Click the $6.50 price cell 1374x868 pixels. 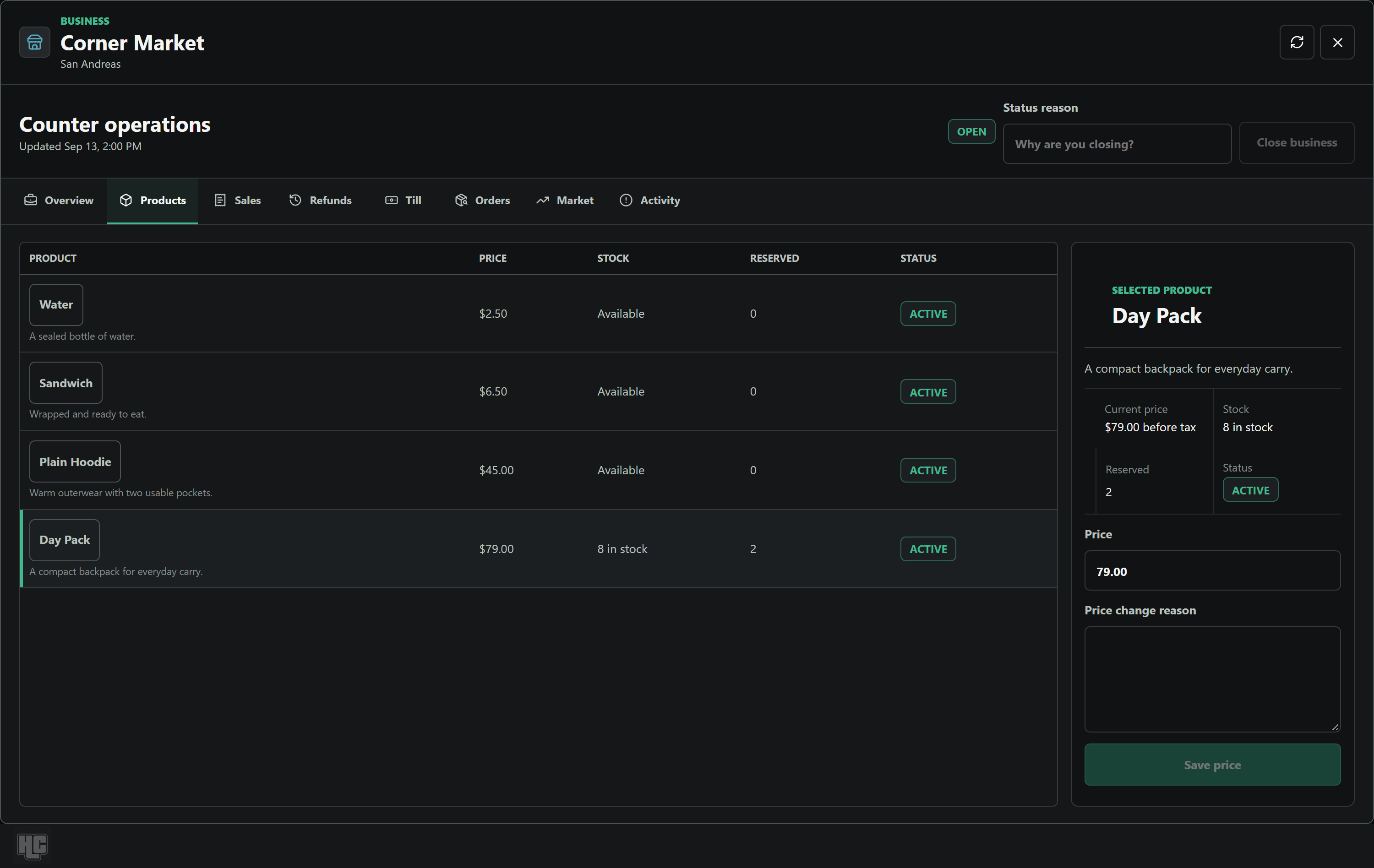click(x=493, y=392)
